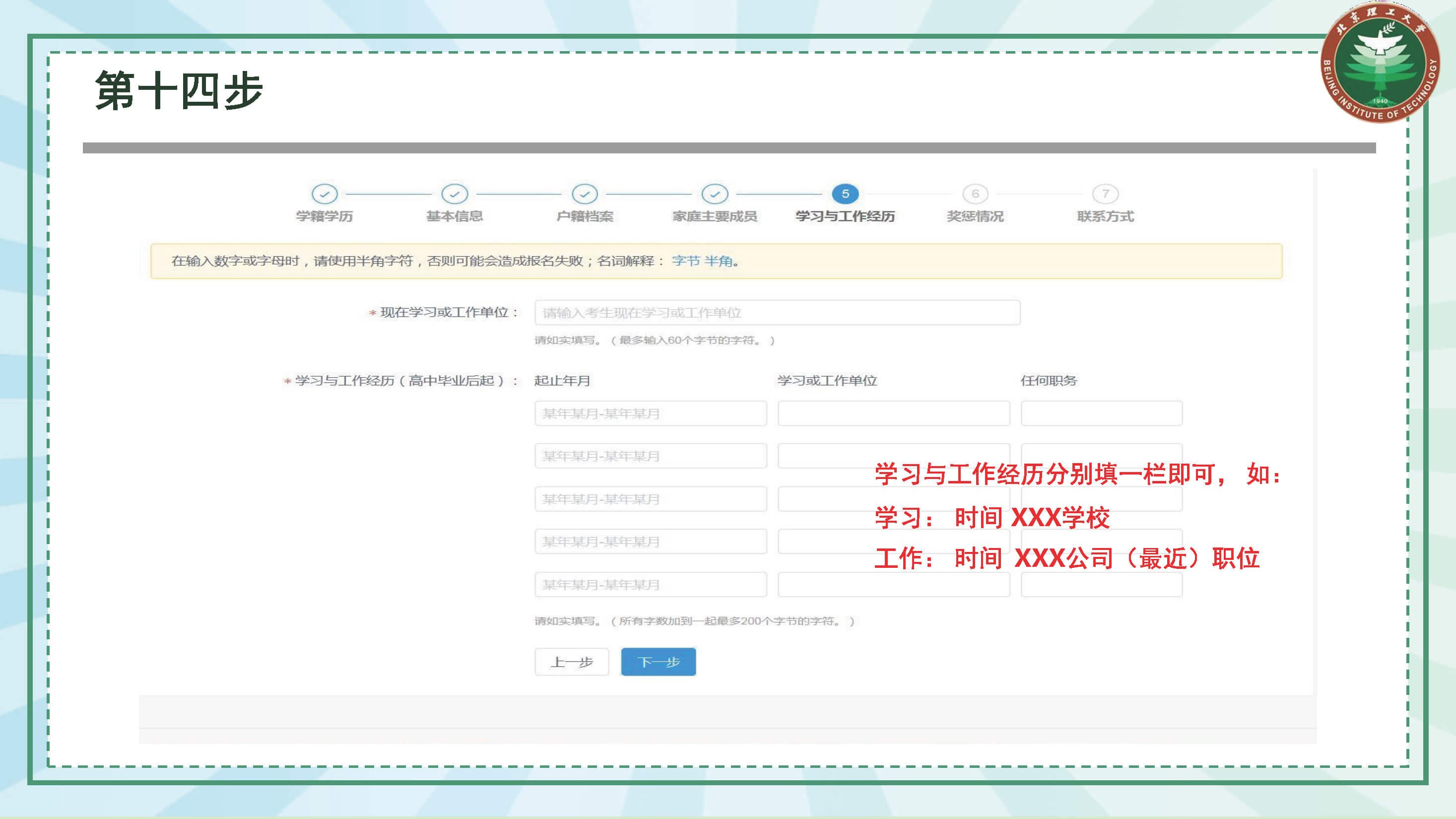This screenshot has height=819, width=1456.
Task: Click the 户籍档案 step checkmark icon
Action: tap(585, 194)
